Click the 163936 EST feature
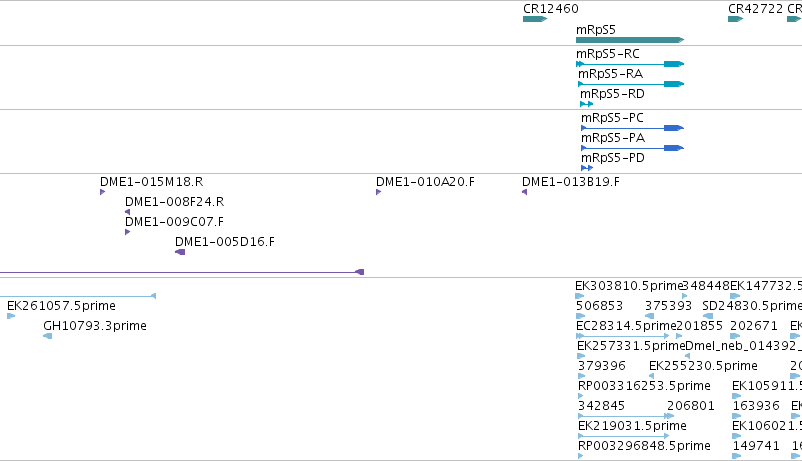 point(738,415)
